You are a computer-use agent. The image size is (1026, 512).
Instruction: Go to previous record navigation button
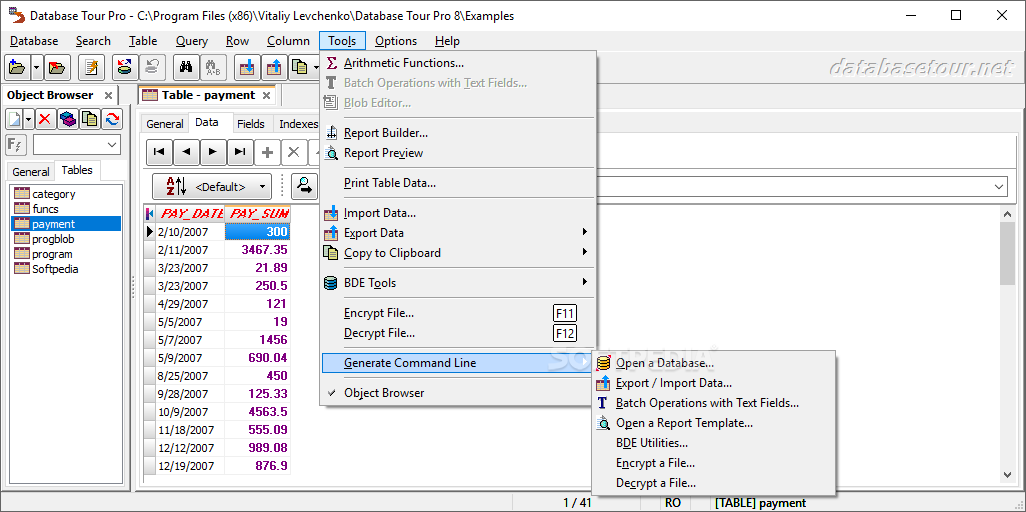[186, 152]
